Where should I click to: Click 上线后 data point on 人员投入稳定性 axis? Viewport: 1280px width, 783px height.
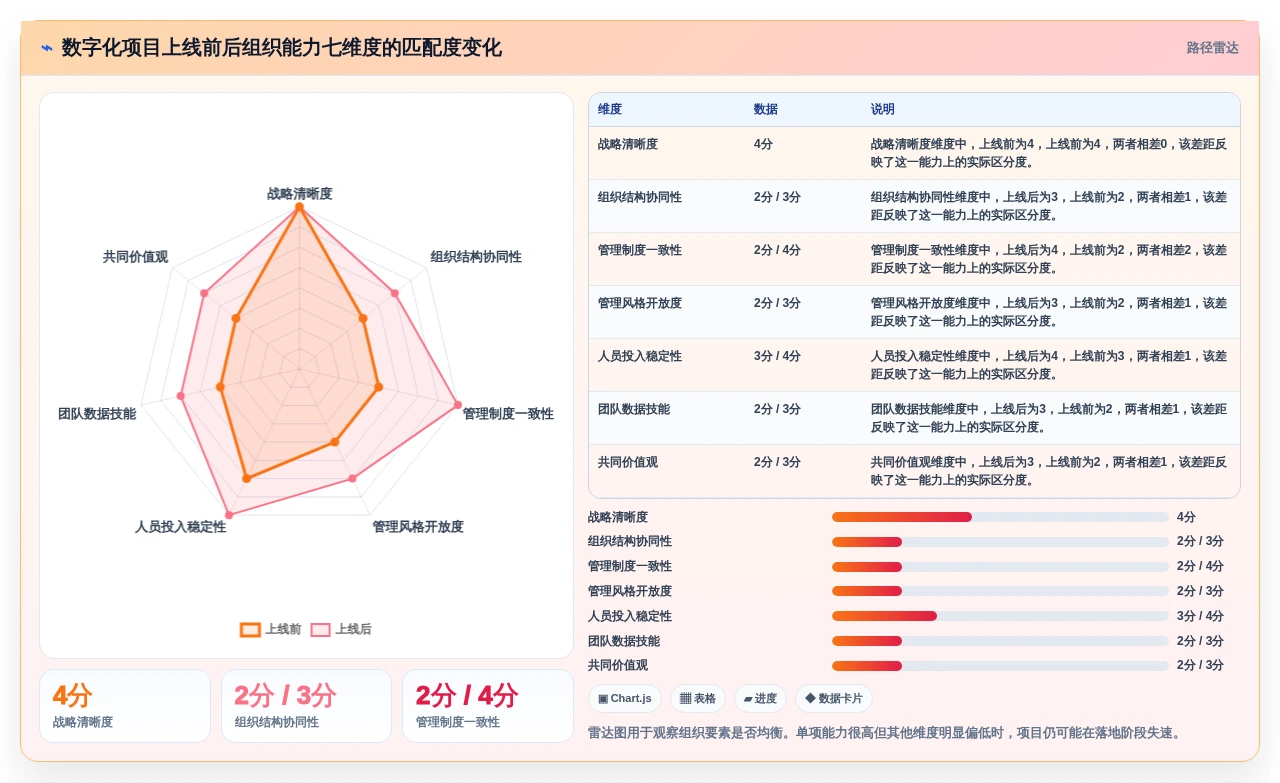(x=229, y=514)
